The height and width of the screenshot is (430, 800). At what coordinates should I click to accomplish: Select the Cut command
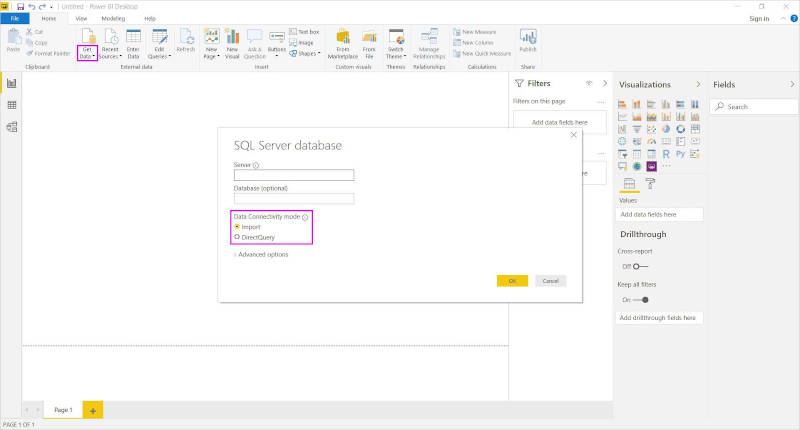pyautogui.click(x=35, y=32)
